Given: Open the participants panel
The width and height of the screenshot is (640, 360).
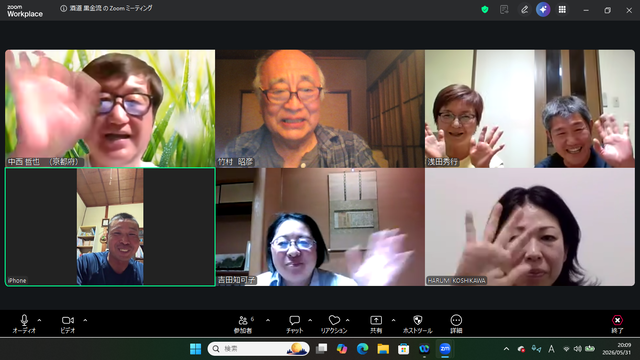Looking at the screenshot, I should (243, 324).
